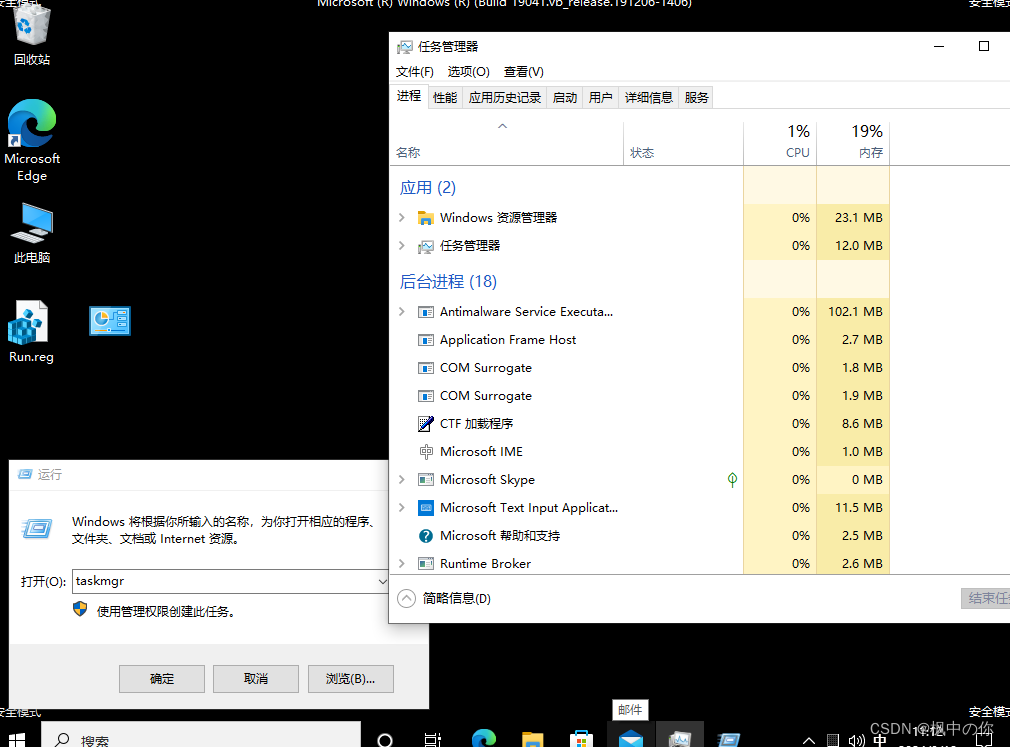The width and height of the screenshot is (1010, 747).
Task: Open the volume control in the system tray
Action: 856,741
